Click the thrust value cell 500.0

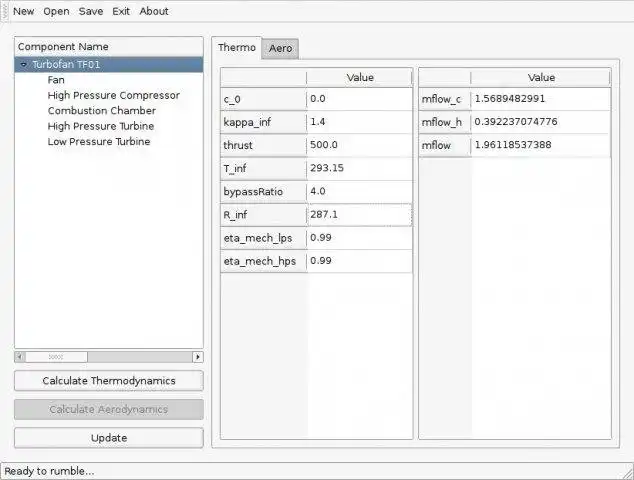click(359, 145)
